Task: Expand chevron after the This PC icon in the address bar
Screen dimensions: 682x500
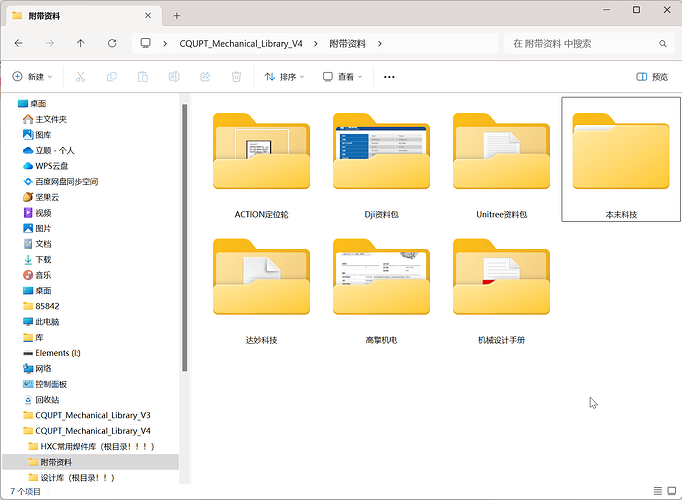Action: pos(165,43)
